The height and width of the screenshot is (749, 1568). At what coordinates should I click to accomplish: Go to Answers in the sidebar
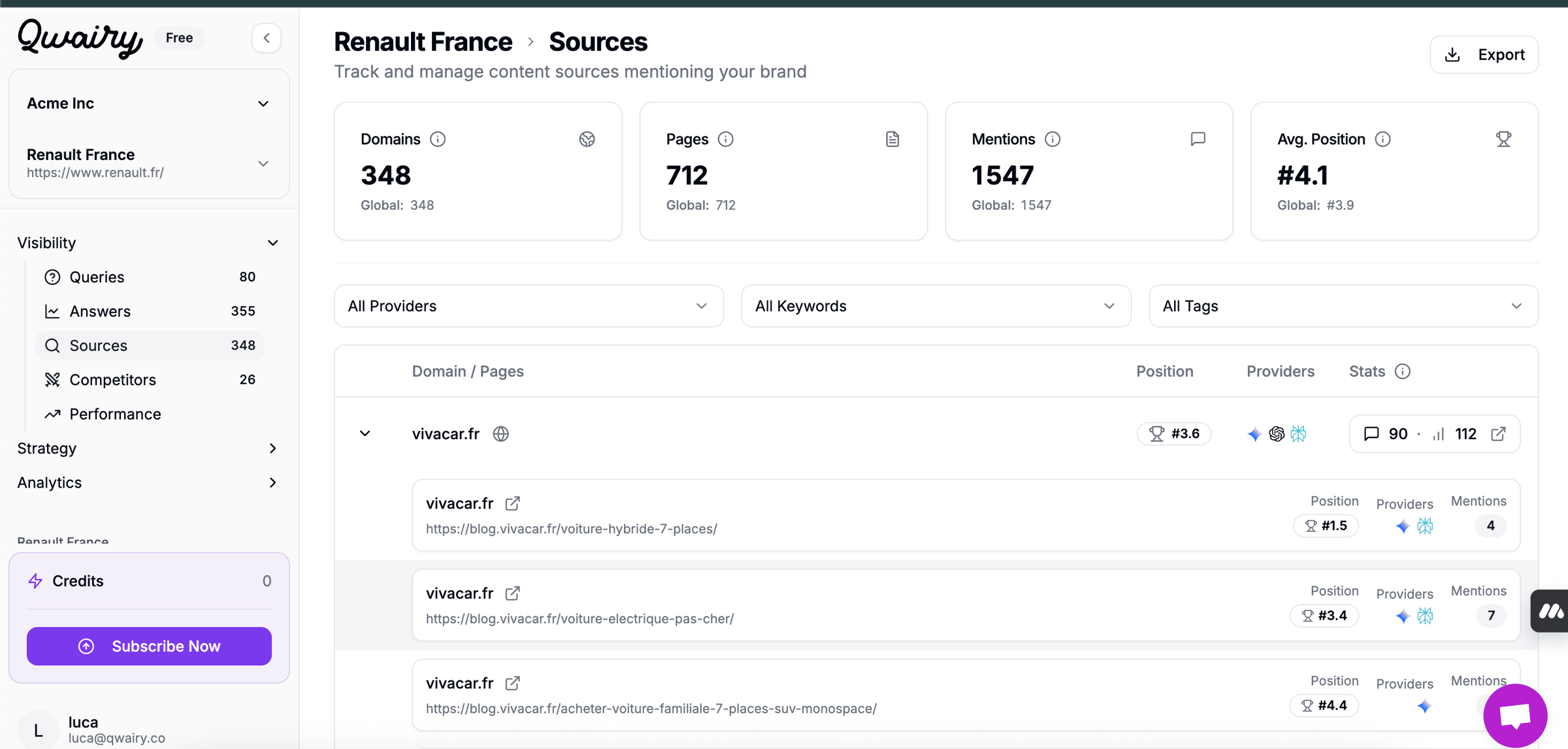tap(150, 311)
